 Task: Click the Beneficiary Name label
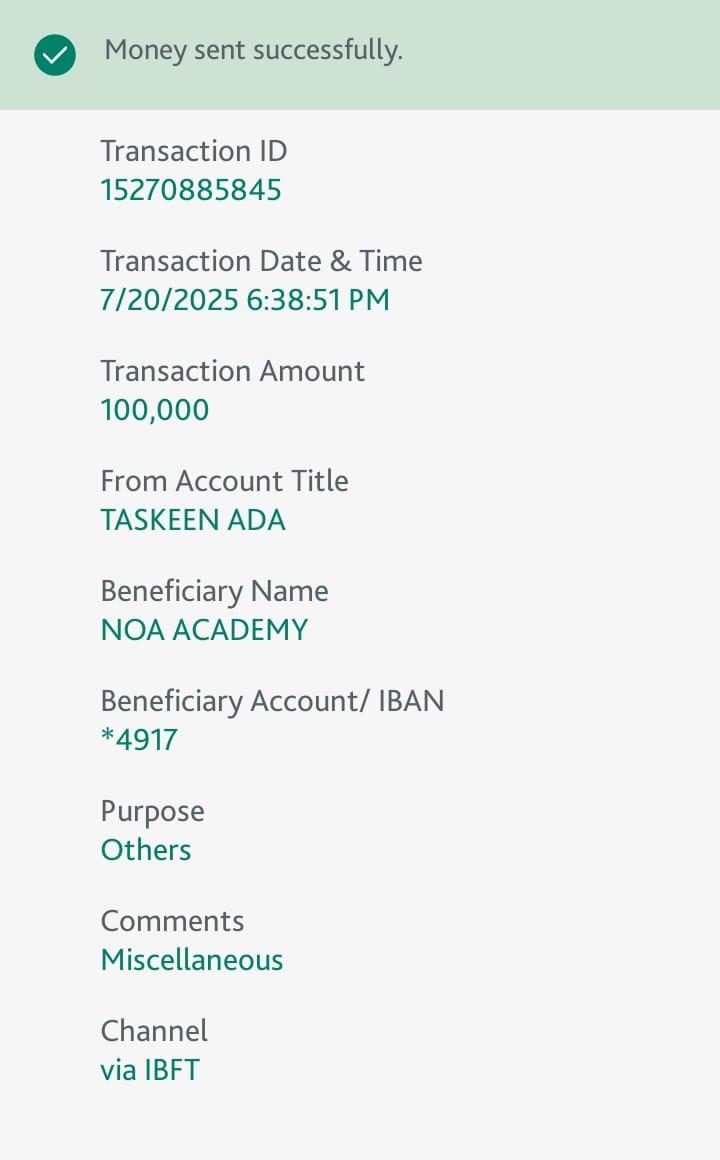(214, 591)
